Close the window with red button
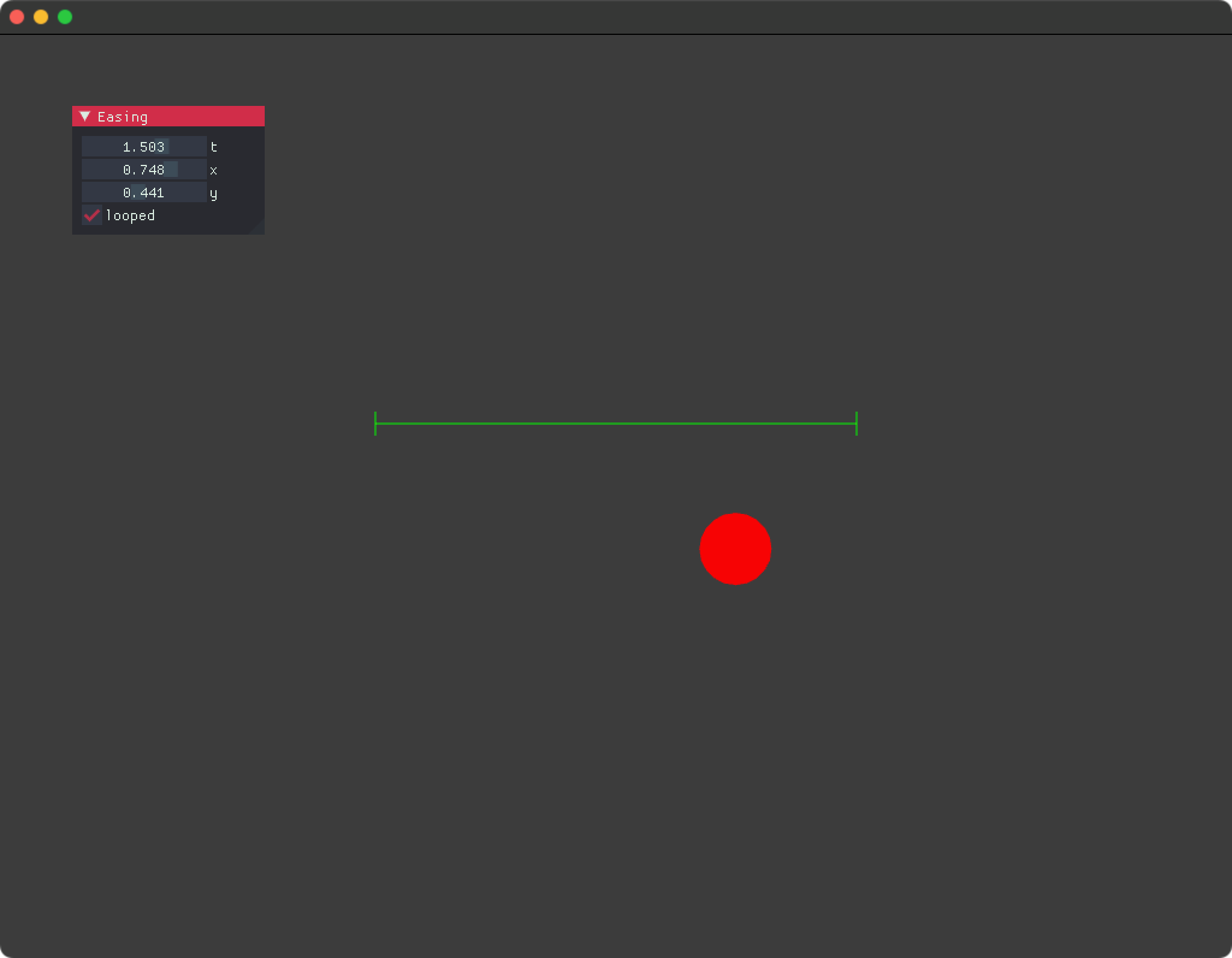The height and width of the screenshot is (958, 1232). pyautogui.click(x=17, y=17)
